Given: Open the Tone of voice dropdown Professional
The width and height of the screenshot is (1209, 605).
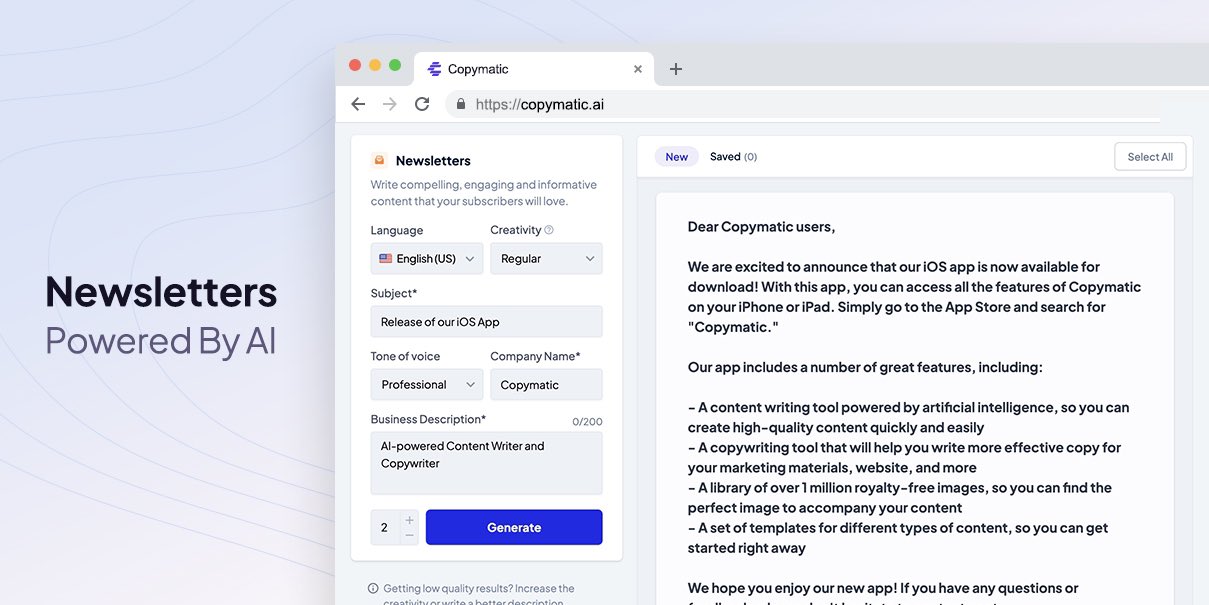Looking at the screenshot, I should pos(427,384).
